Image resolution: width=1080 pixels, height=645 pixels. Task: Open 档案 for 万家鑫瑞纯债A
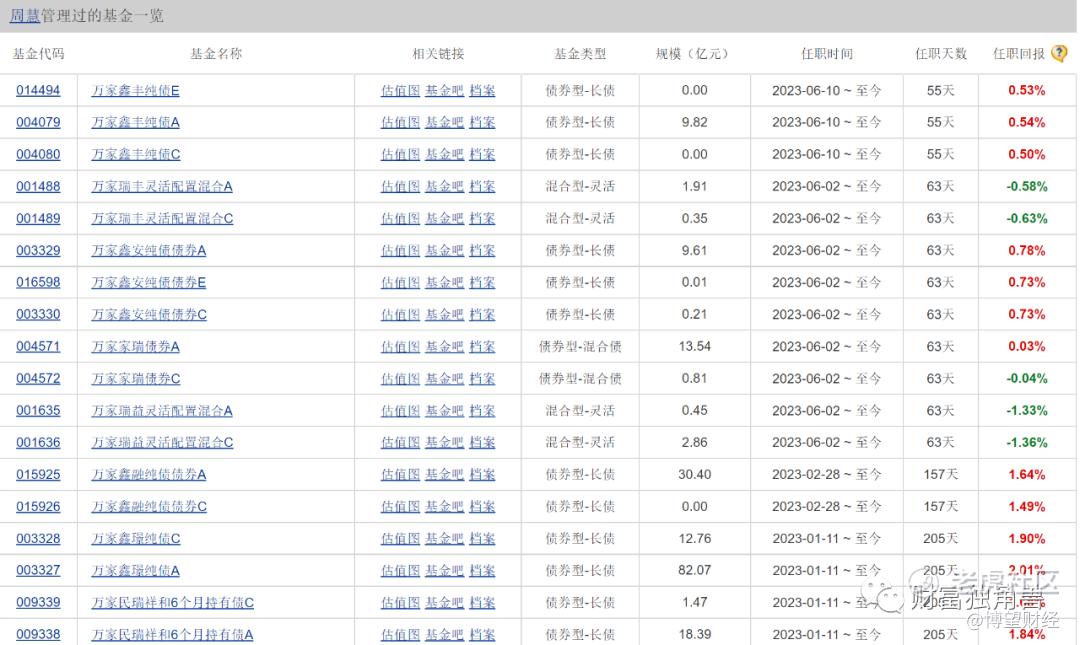pyautogui.click(x=482, y=571)
